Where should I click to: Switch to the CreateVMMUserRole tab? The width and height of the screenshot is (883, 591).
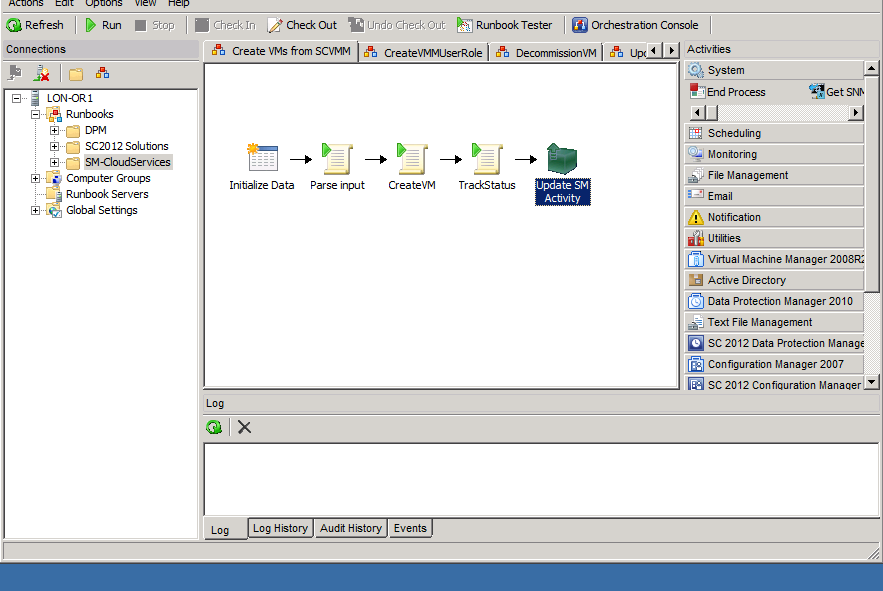(x=423, y=53)
